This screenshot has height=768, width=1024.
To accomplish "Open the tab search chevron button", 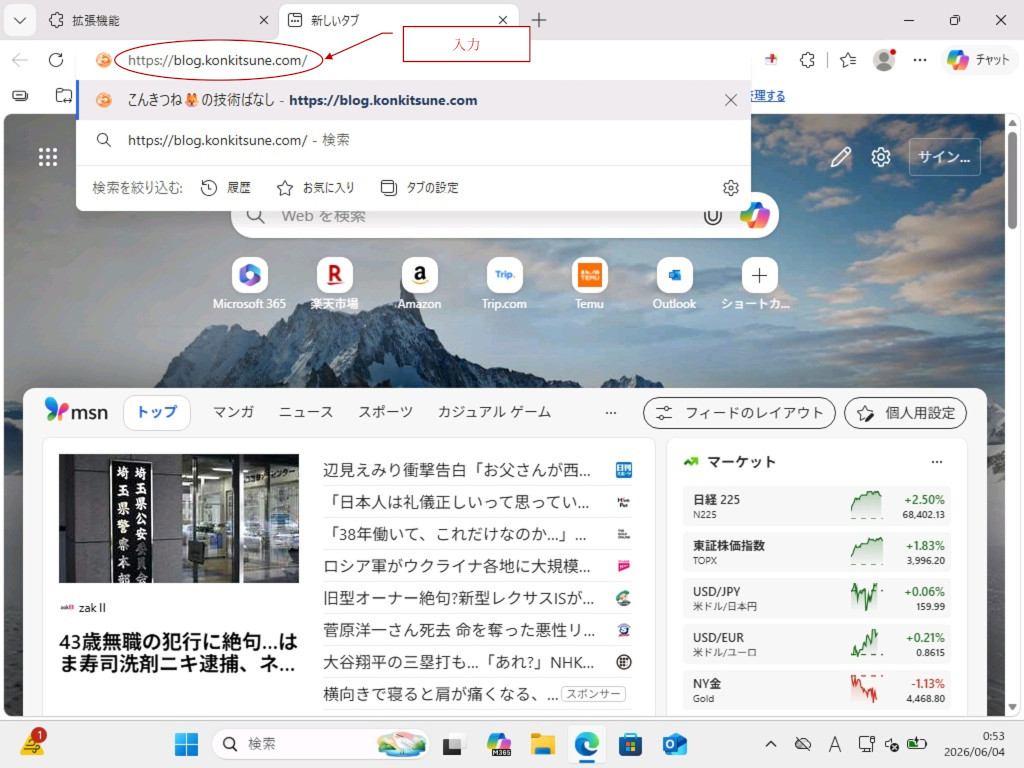I will tap(20, 20).
